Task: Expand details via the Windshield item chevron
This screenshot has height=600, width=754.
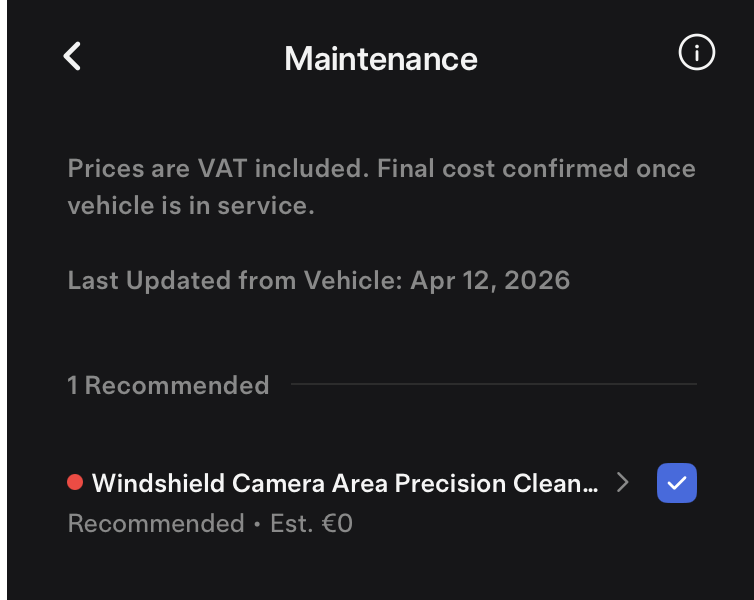Action: click(x=623, y=483)
